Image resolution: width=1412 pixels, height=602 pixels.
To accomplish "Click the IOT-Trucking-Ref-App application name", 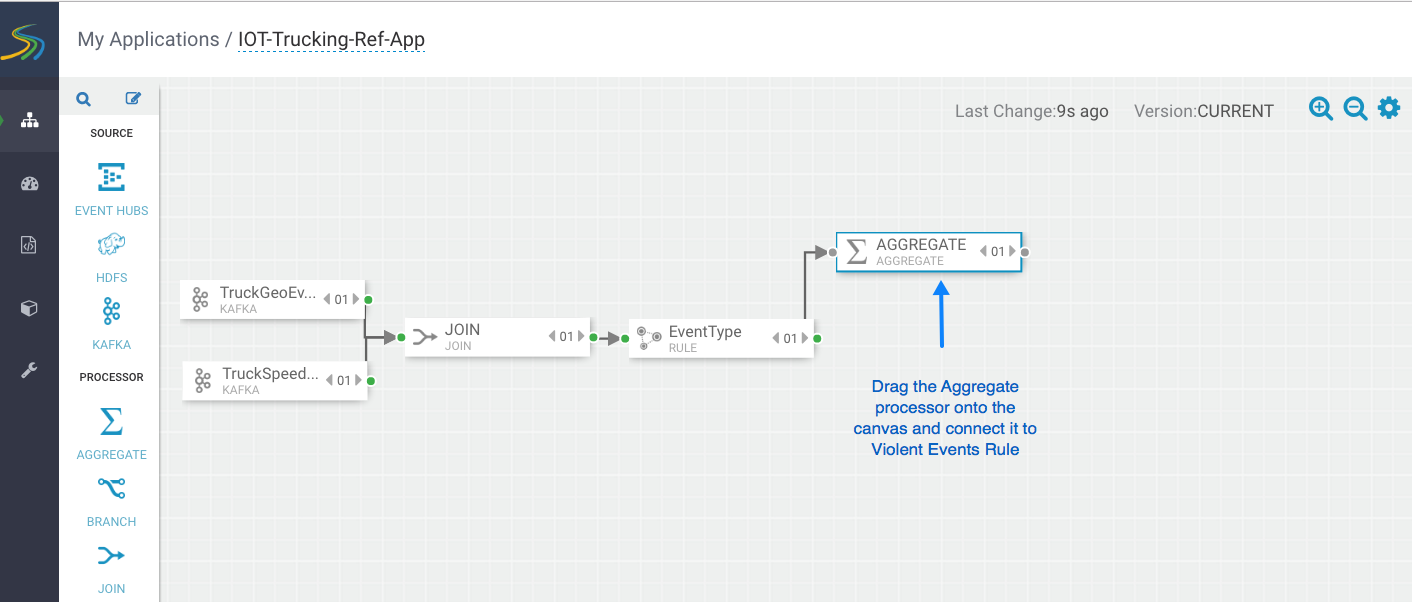I will (331, 40).
